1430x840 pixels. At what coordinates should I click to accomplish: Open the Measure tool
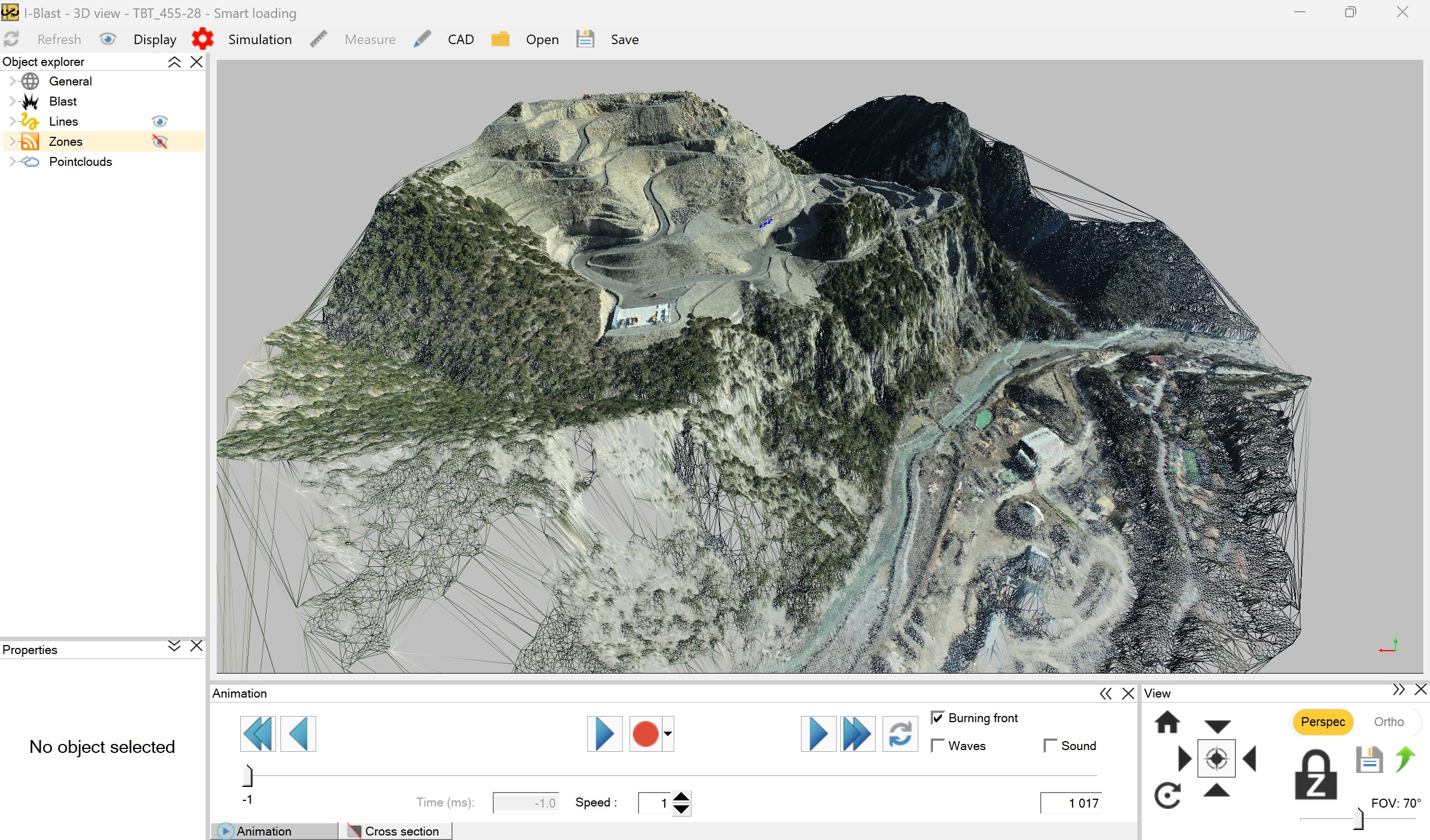pyautogui.click(x=369, y=39)
